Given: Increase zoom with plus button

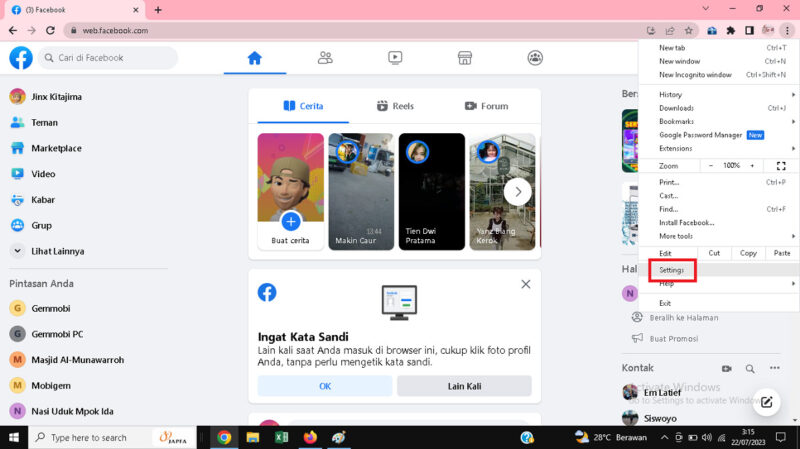Looking at the screenshot, I should [752, 166].
